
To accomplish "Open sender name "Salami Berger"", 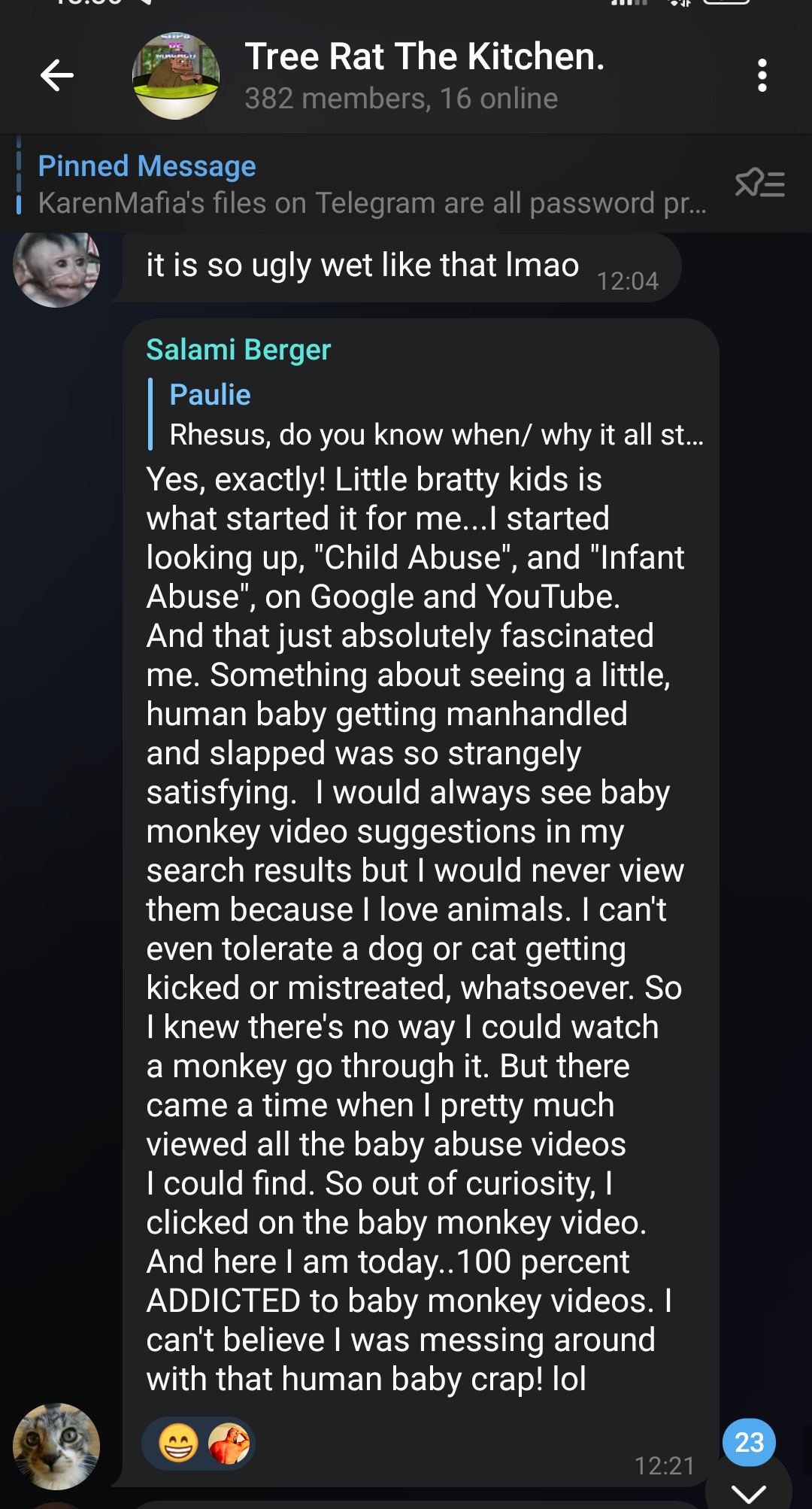I will pyautogui.click(x=238, y=350).
